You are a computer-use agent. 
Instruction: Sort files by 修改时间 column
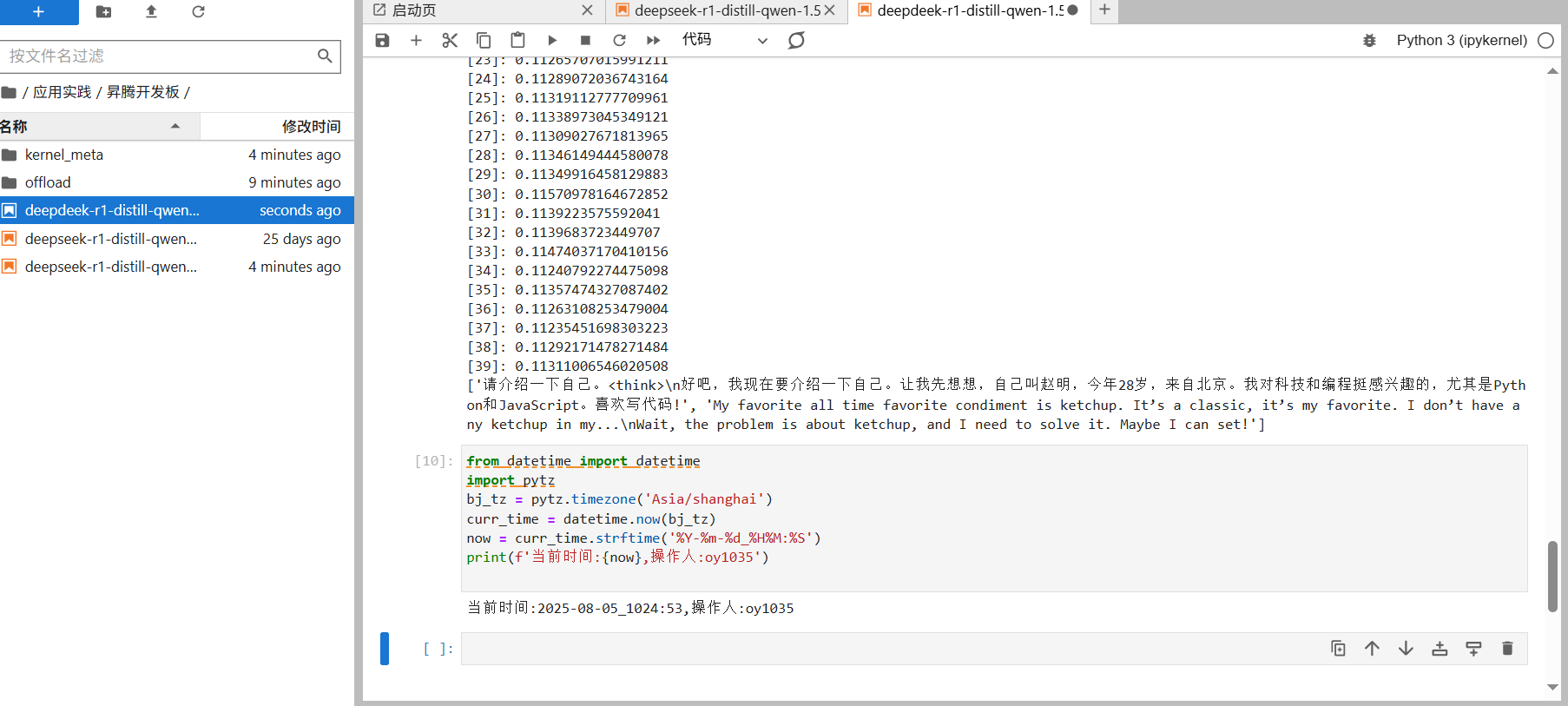tap(310, 127)
